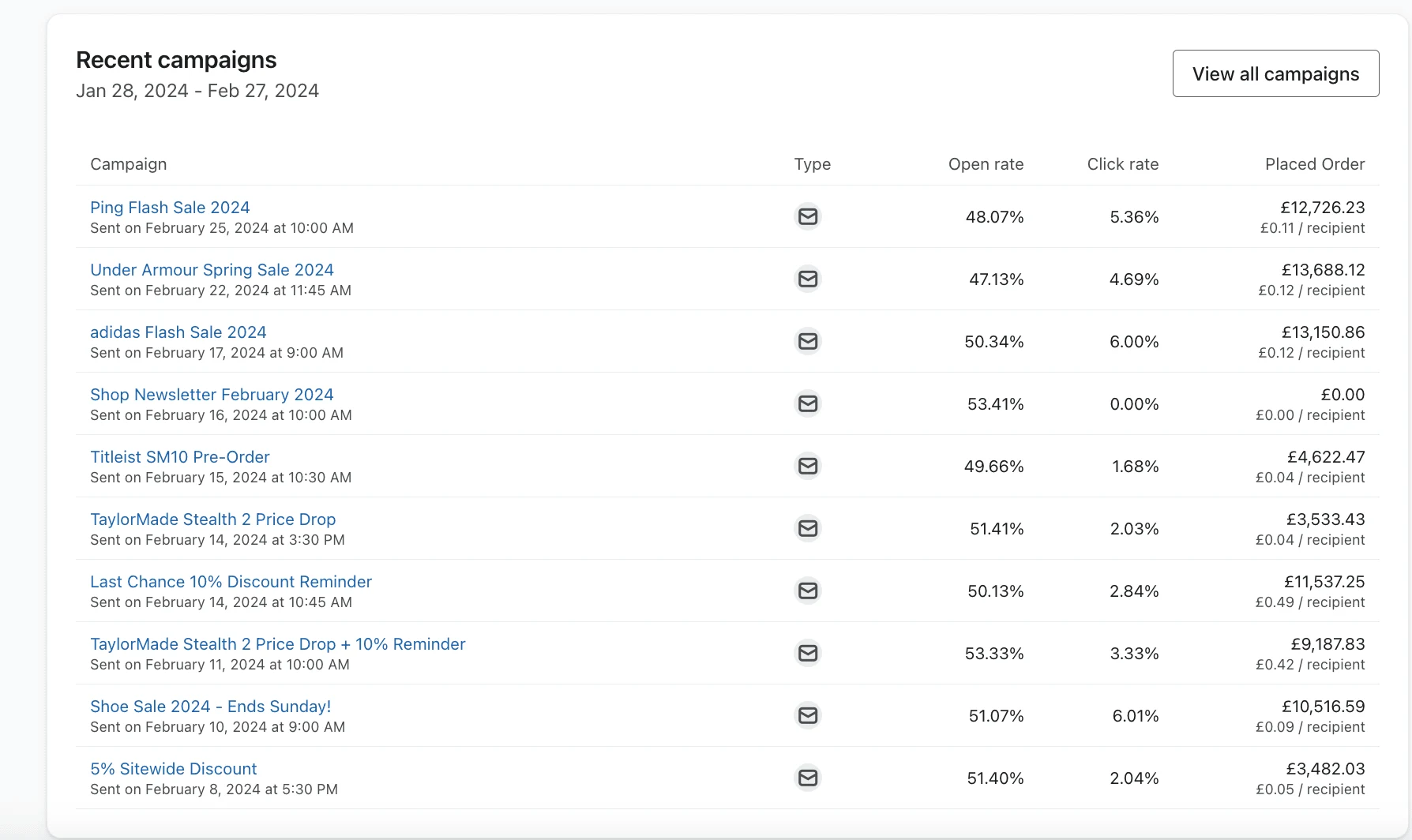Click the Placed Order column header

pos(1314,164)
